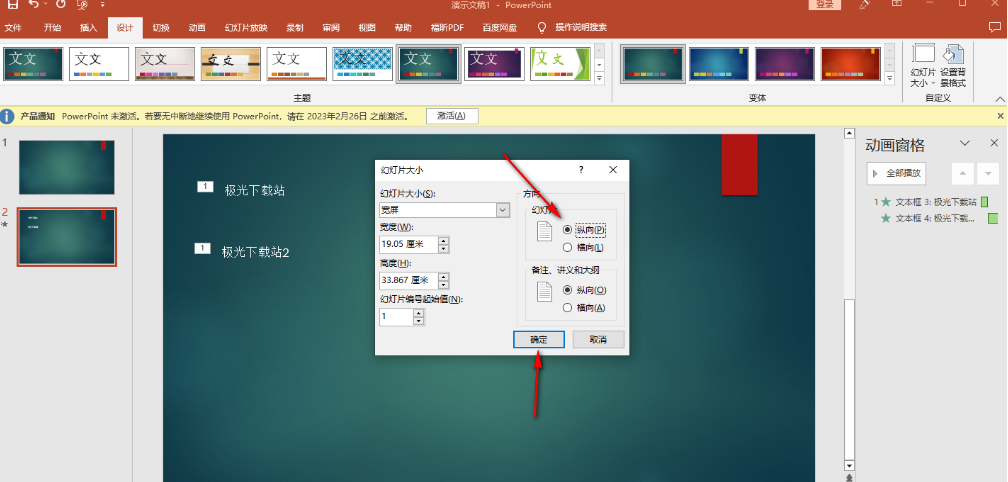Click the play-all (全部播放) button
Viewport: 1008px width, 482px height.
pos(896,174)
